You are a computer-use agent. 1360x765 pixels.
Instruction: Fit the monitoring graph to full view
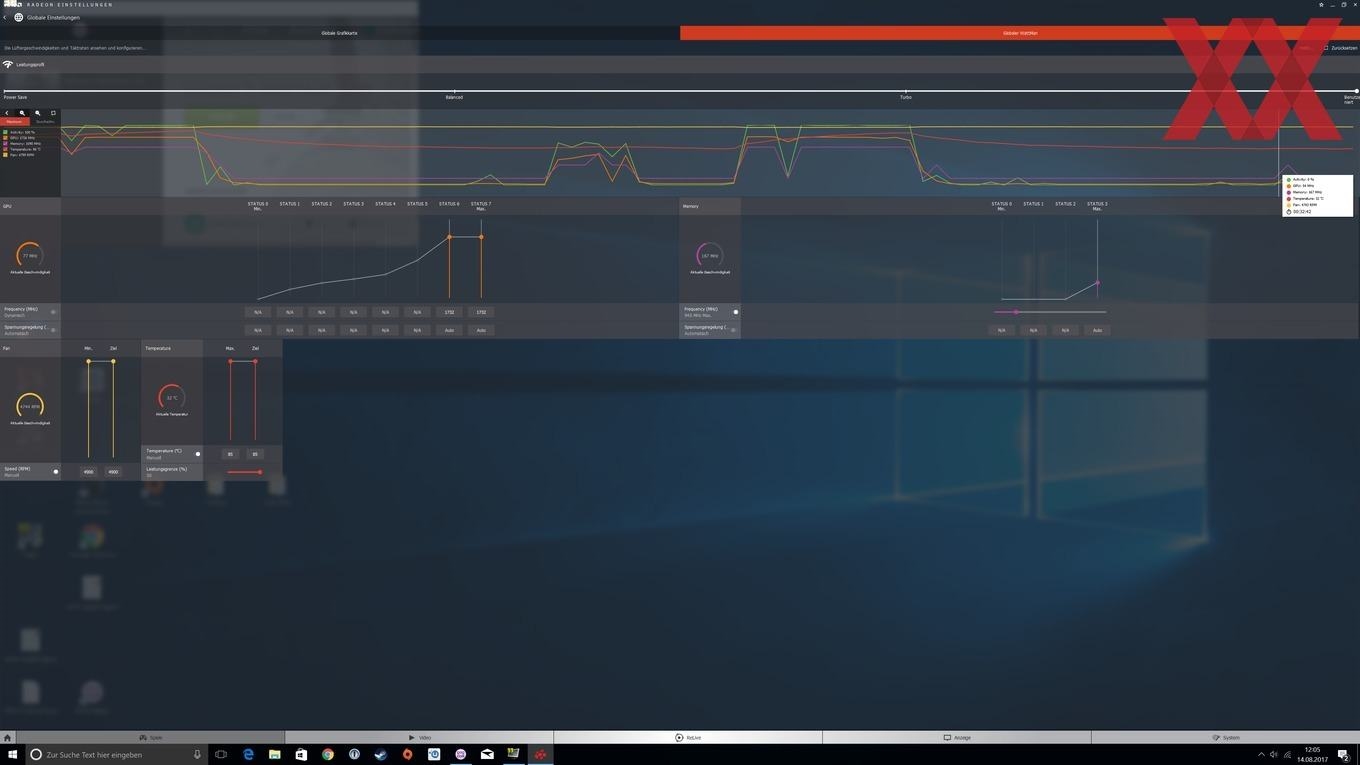coord(53,113)
